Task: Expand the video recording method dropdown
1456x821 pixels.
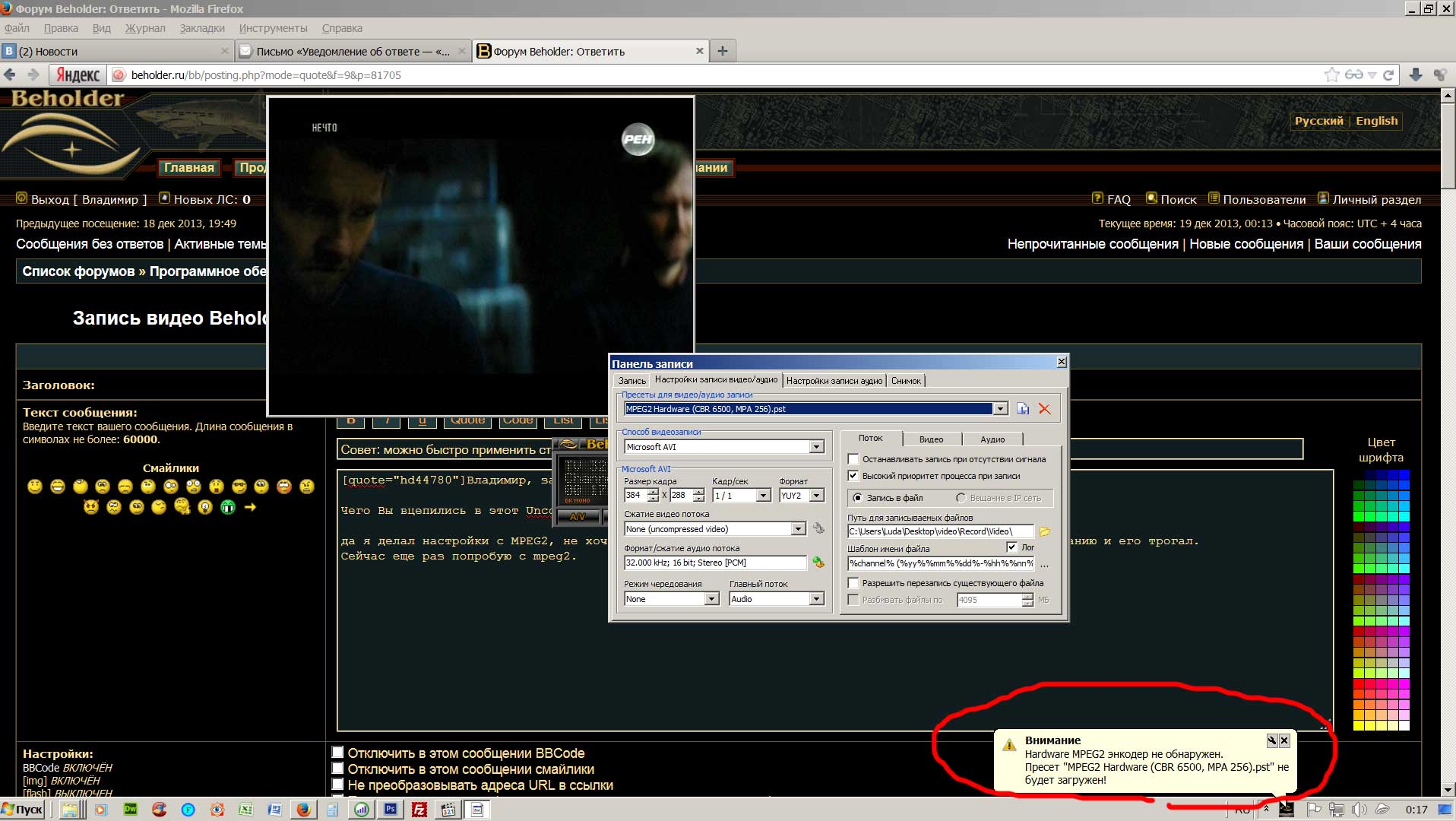Action: click(816, 447)
